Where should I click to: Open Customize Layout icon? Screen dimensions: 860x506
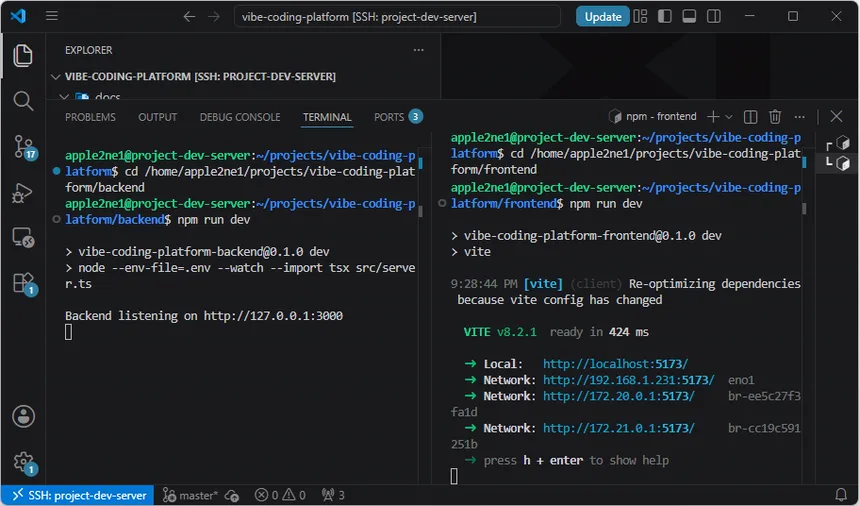pyautogui.click(x=640, y=16)
